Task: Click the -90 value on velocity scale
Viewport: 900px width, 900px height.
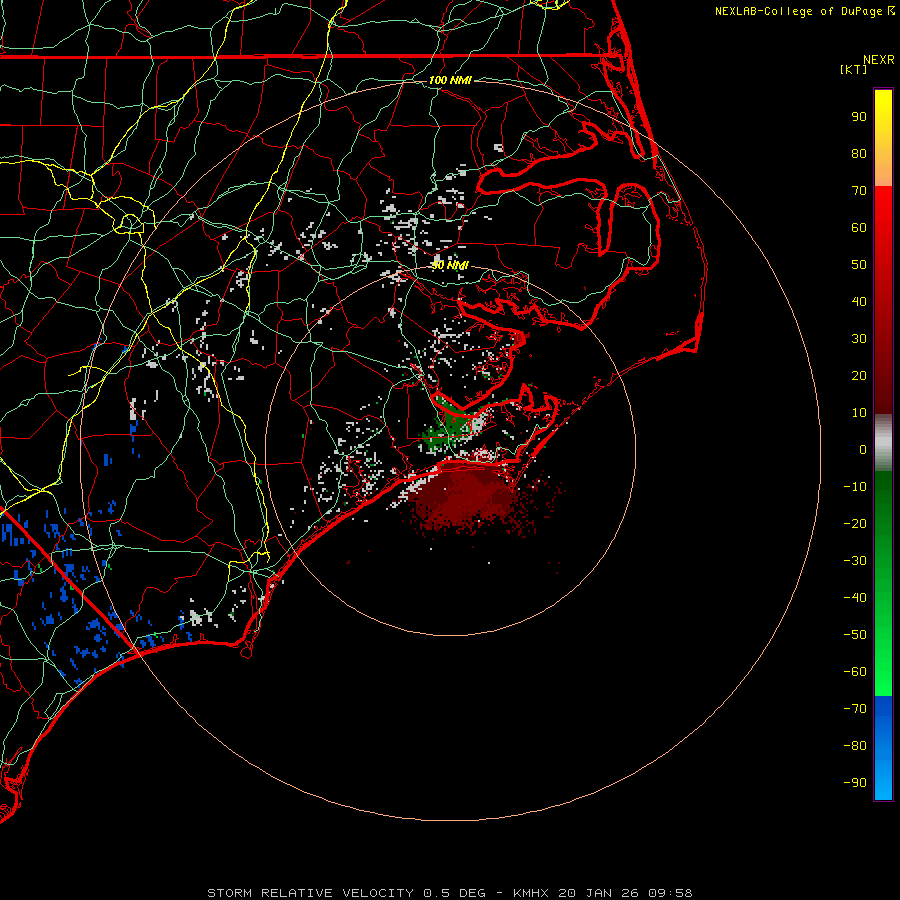Action: pos(855,782)
